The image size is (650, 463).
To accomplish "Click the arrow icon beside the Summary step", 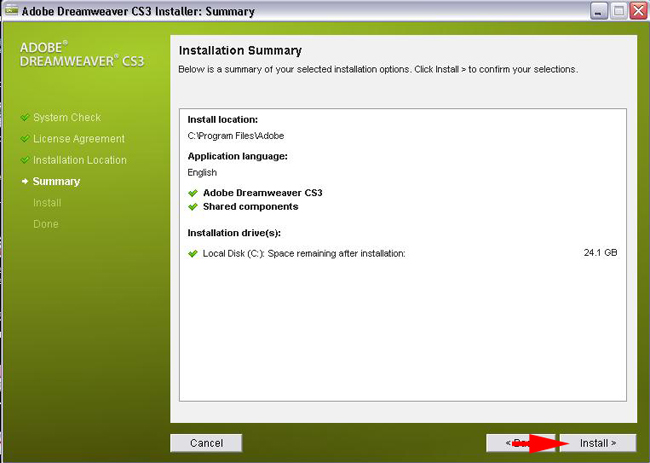I will pyautogui.click(x=24, y=182).
